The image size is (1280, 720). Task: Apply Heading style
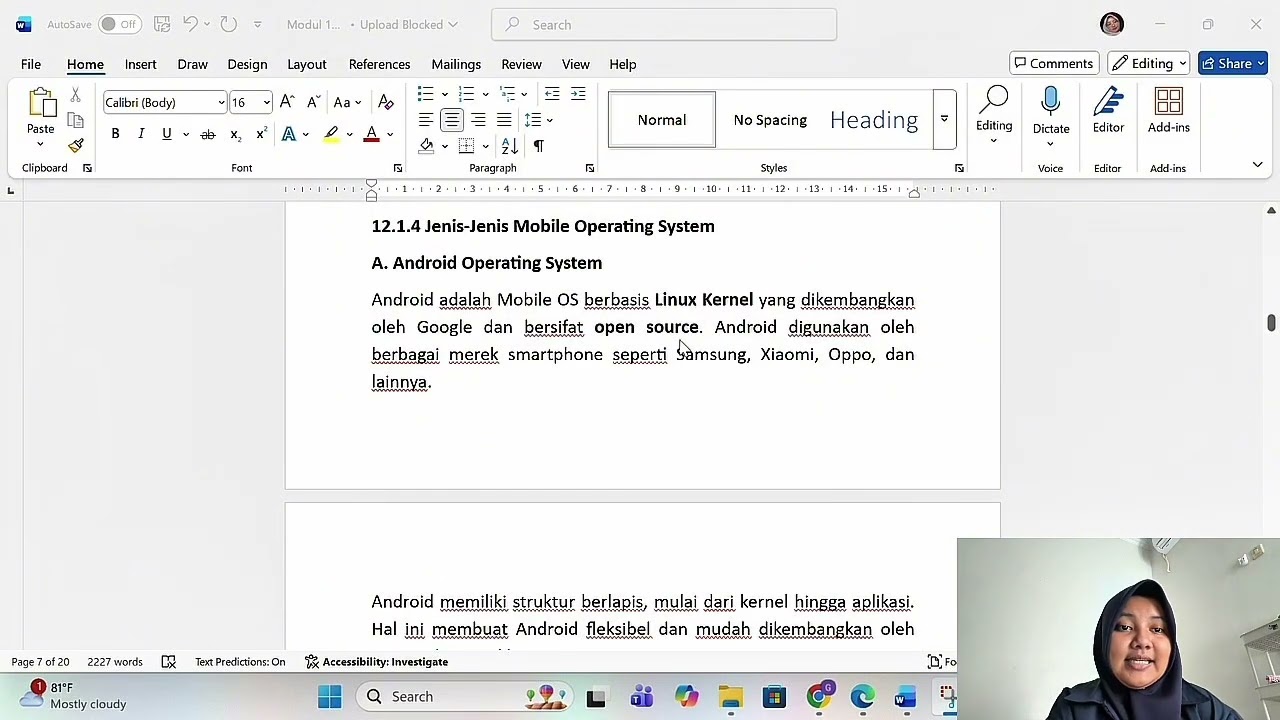click(x=874, y=120)
